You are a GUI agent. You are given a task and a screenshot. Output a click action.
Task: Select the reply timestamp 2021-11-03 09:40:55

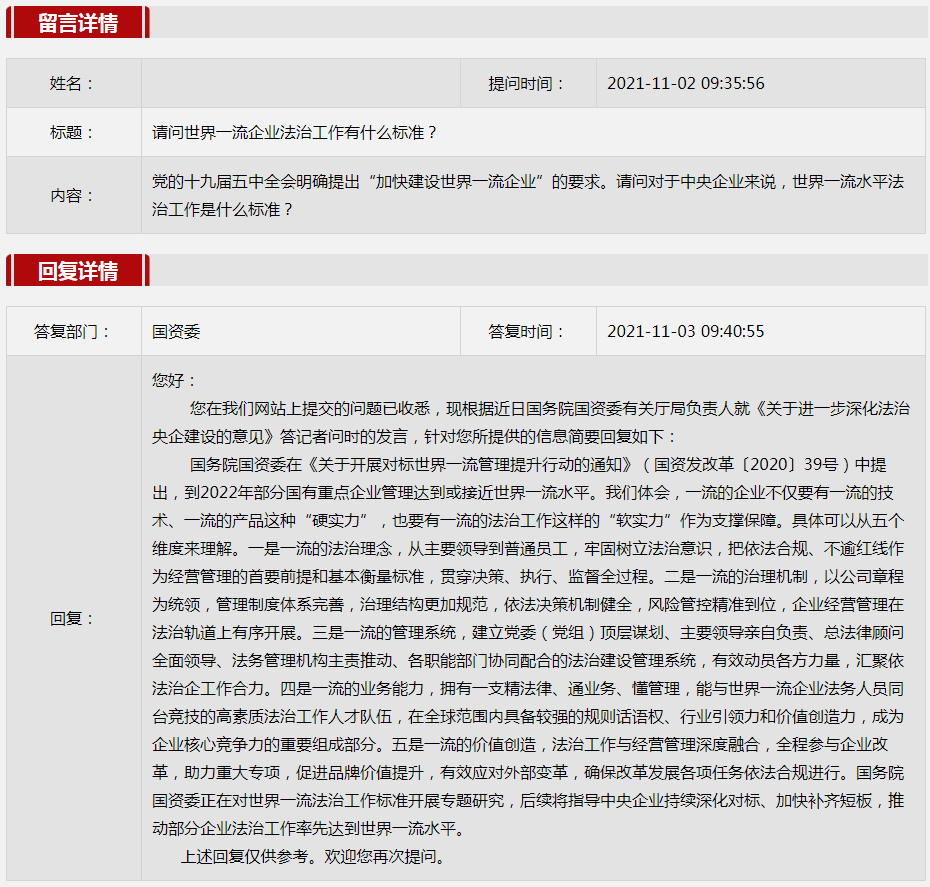pos(685,331)
